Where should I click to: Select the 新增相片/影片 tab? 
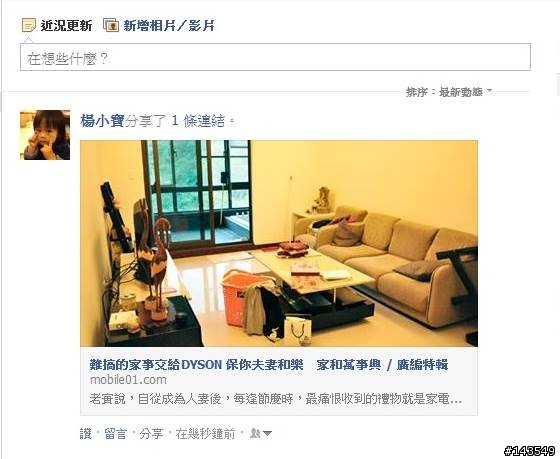click(x=169, y=26)
